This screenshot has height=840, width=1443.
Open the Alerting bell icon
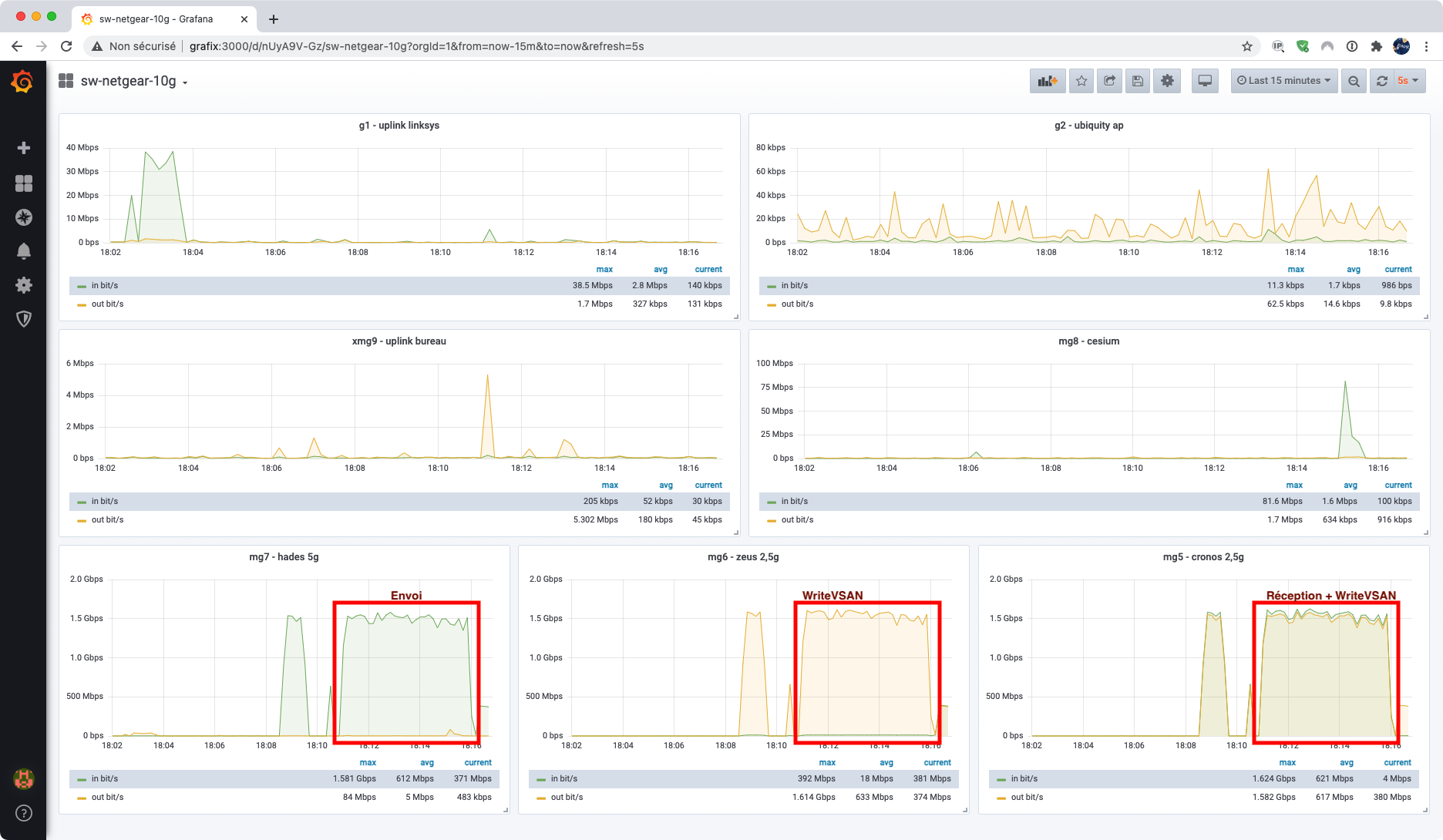coord(24,251)
